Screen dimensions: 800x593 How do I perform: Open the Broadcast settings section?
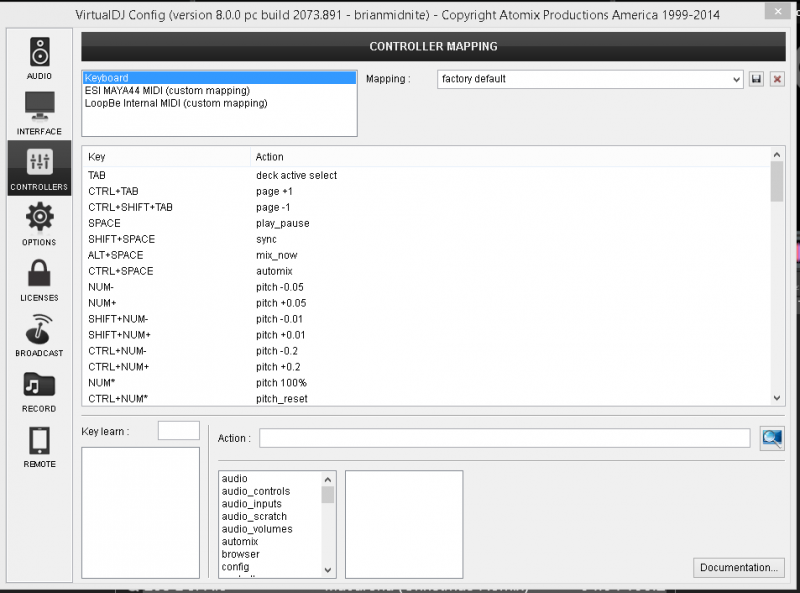pyautogui.click(x=39, y=335)
